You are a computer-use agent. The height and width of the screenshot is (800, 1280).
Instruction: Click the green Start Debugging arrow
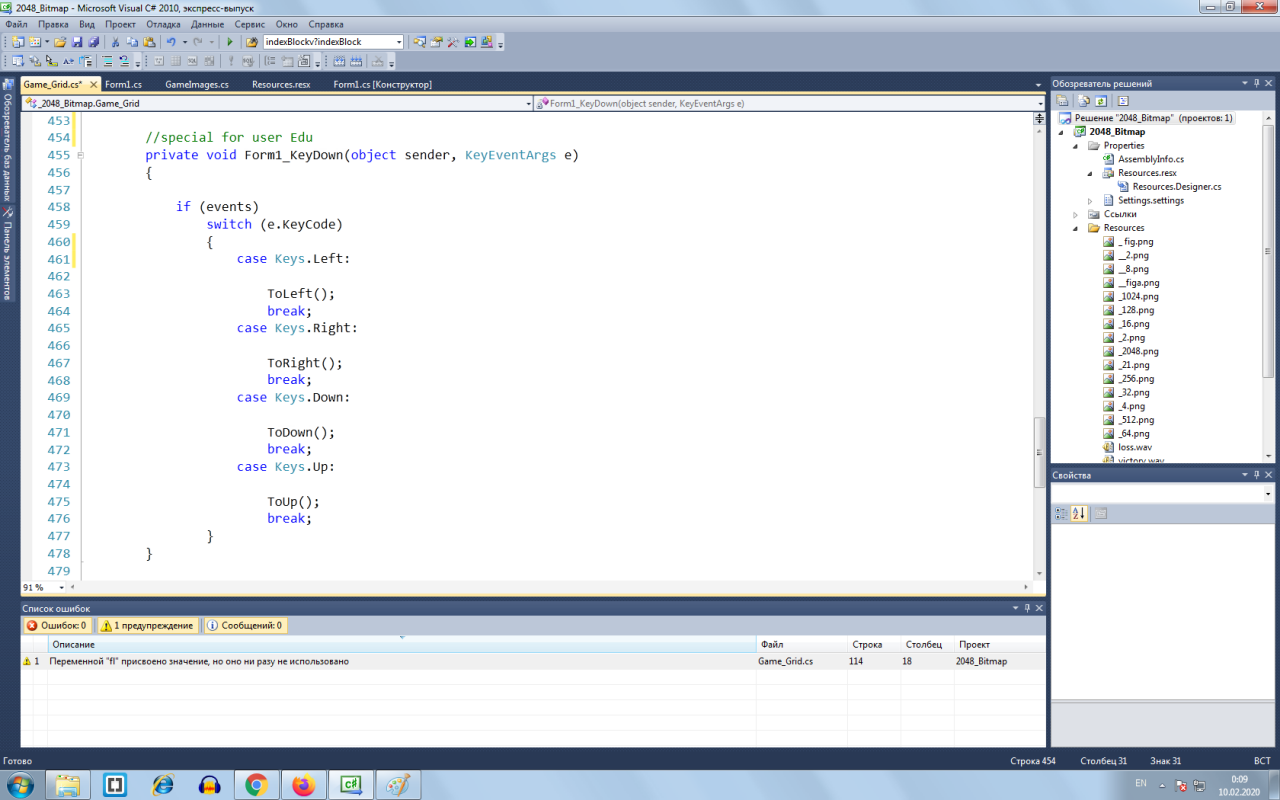pyautogui.click(x=230, y=42)
